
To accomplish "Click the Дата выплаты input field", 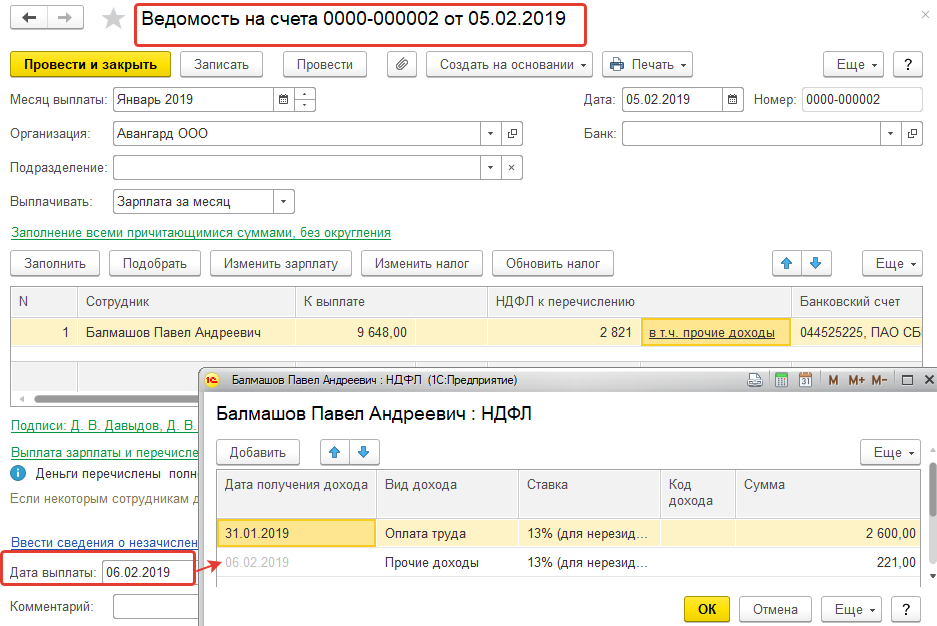I will pyautogui.click(x=149, y=572).
